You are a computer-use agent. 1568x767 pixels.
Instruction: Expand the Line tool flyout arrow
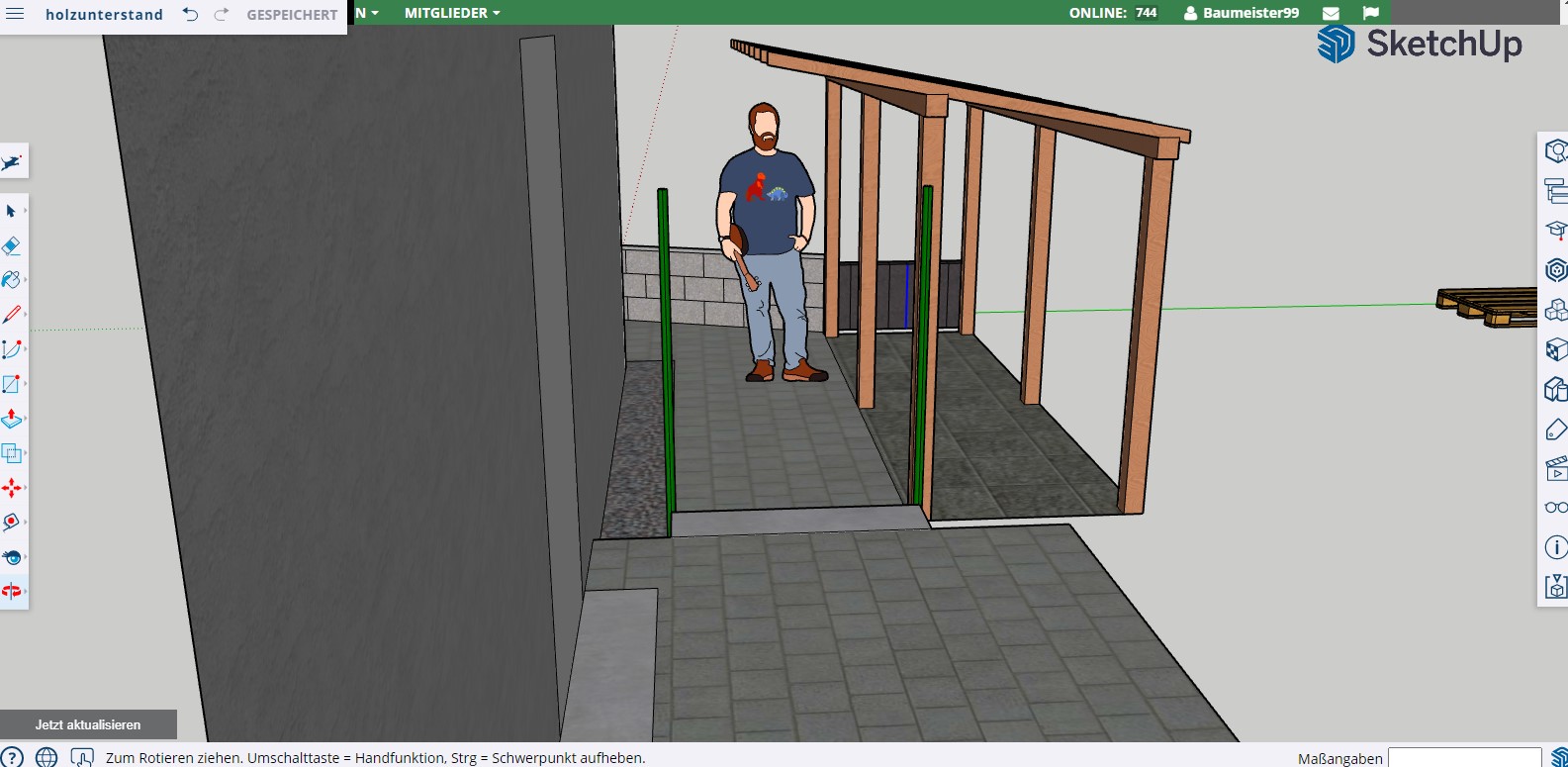[25, 315]
